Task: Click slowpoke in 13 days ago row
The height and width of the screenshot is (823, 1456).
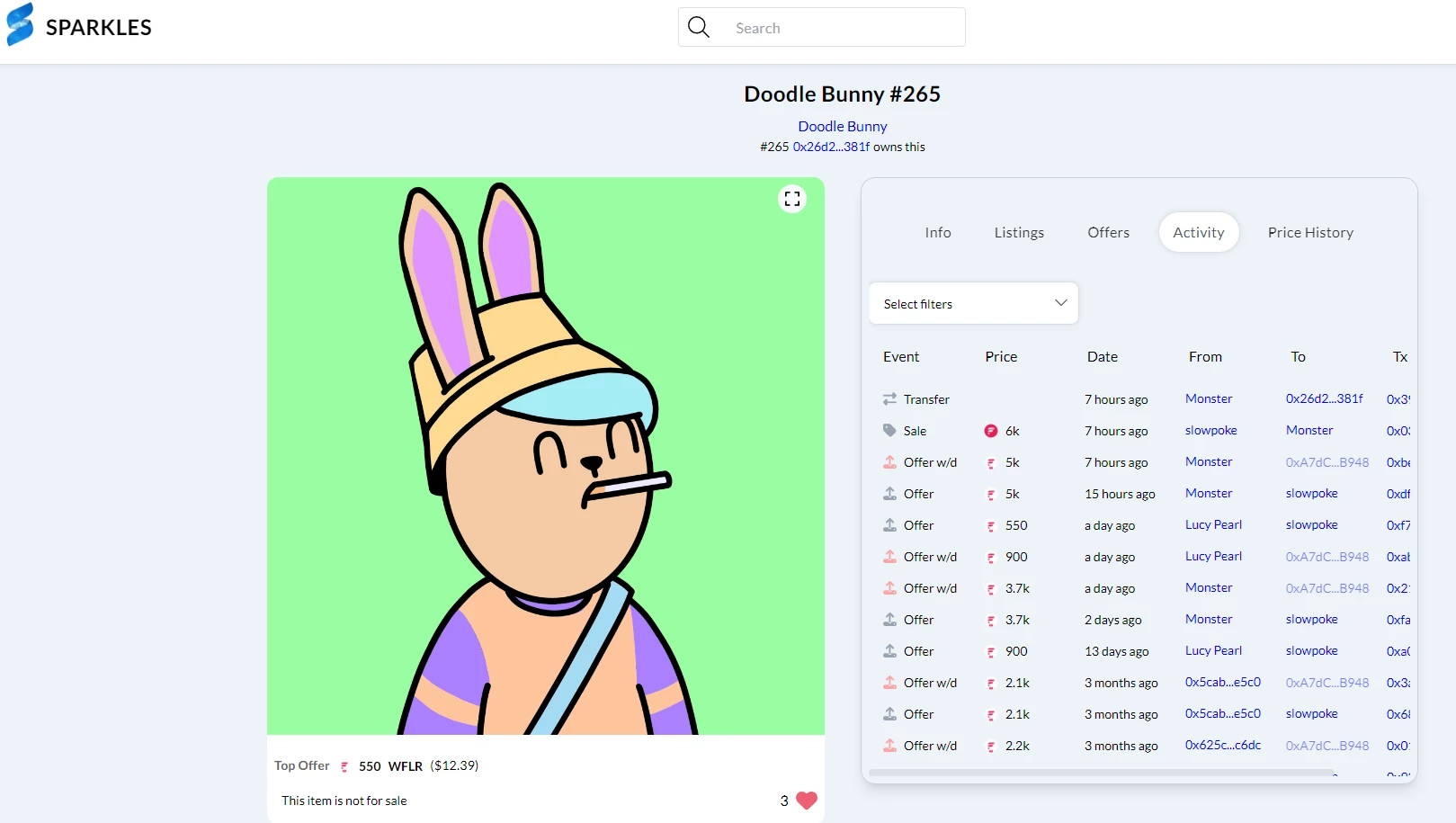Action: [1311, 650]
